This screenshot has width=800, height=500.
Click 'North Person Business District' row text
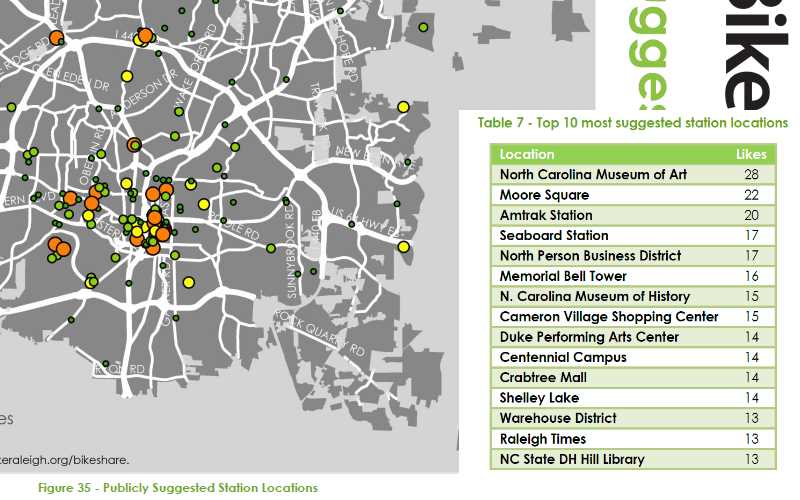590,256
